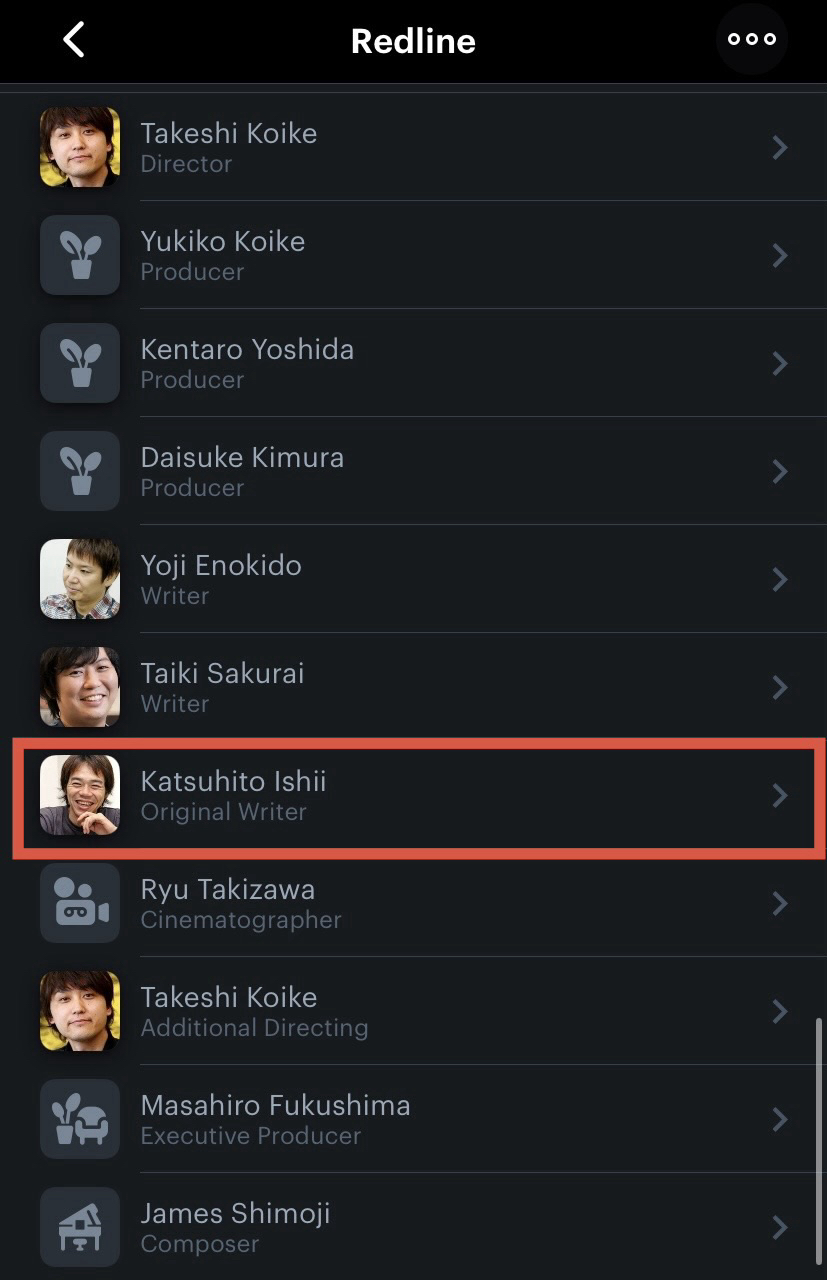
Task: Open Ryu Takizawa Cinematographer name
Action: click(228, 890)
